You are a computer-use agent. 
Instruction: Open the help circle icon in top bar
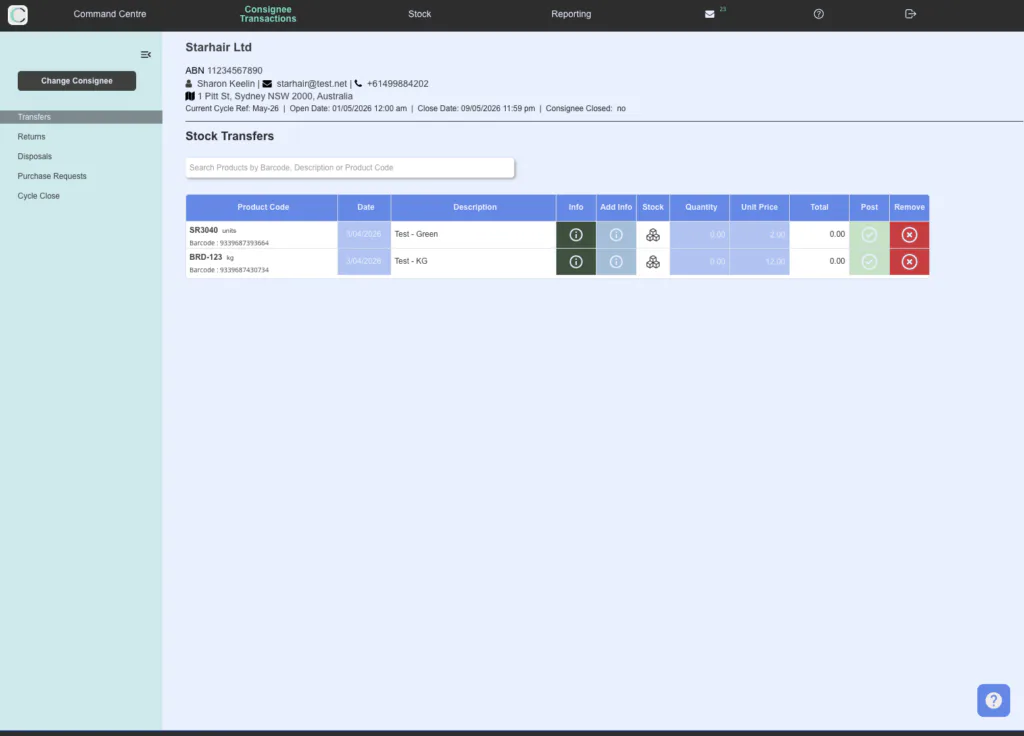(818, 14)
